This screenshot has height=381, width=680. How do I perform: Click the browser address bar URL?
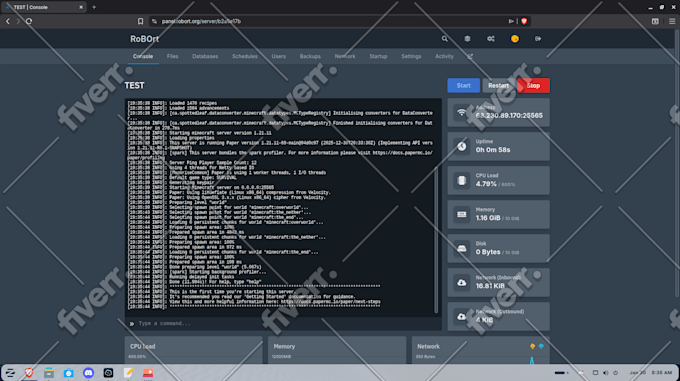tap(201, 21)
